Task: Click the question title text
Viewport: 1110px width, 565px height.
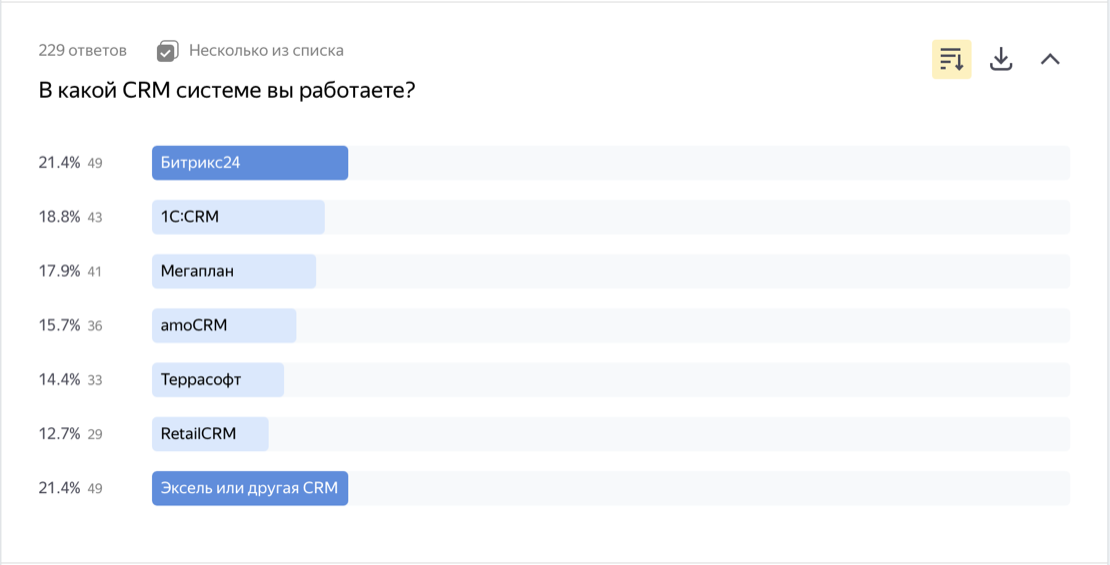Action: click(227, 91)
